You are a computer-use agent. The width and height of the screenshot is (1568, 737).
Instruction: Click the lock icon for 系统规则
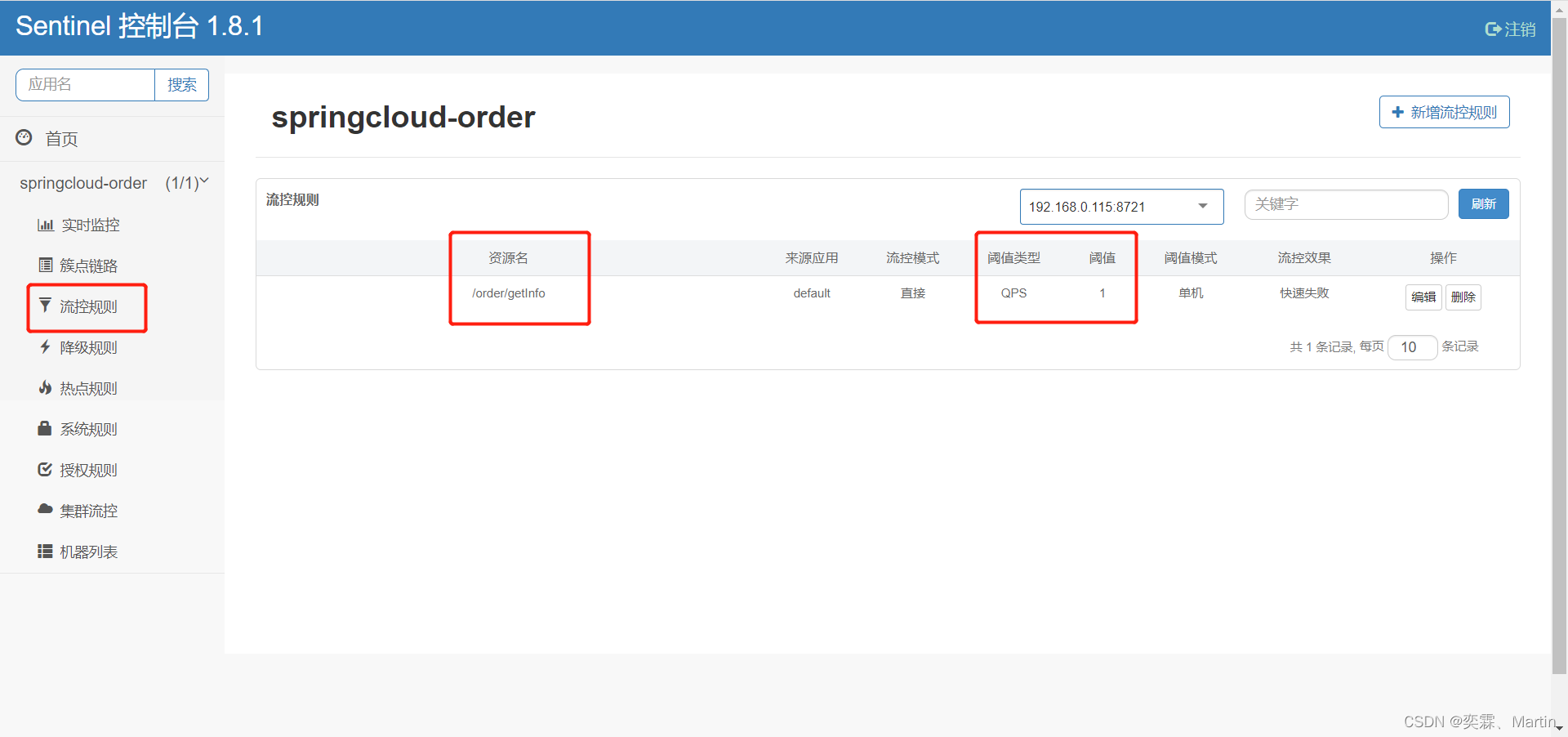tap(45, 428)
